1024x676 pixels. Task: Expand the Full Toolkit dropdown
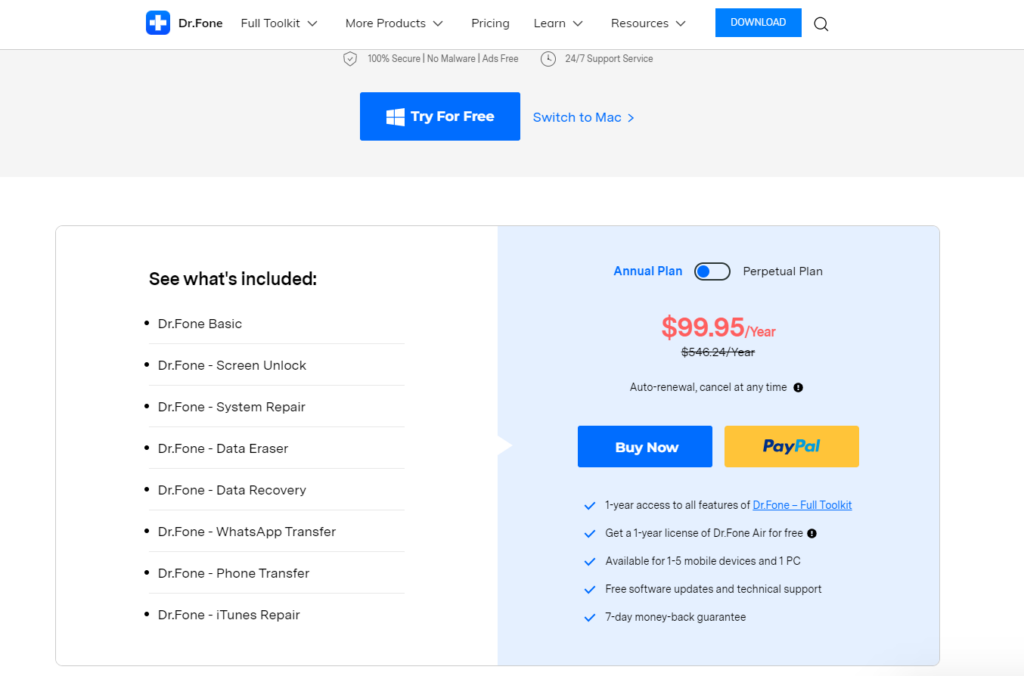pos(279,23)
